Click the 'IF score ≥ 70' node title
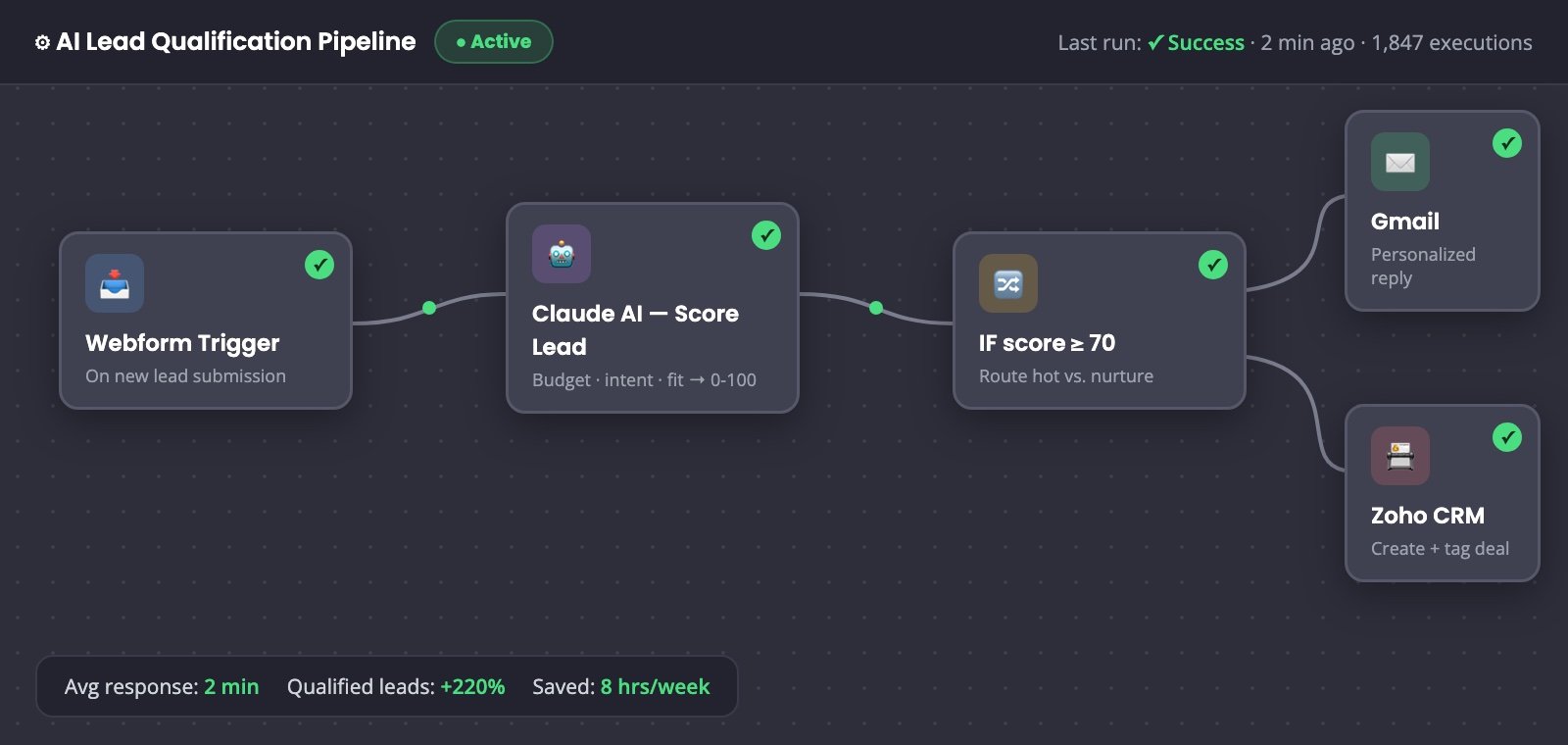Screen dimensions: 1568x745 tap(1047, 343)
